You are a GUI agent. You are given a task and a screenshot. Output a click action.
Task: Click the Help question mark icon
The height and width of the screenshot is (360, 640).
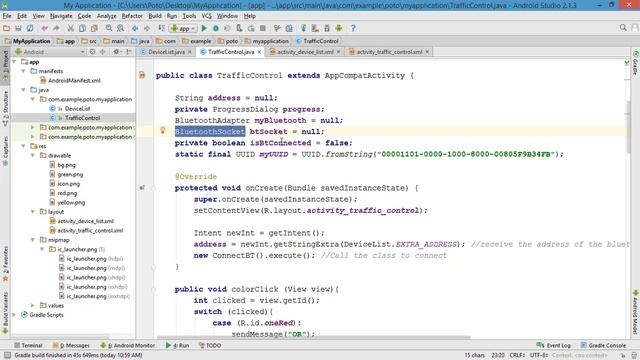[x=353, y=28]
